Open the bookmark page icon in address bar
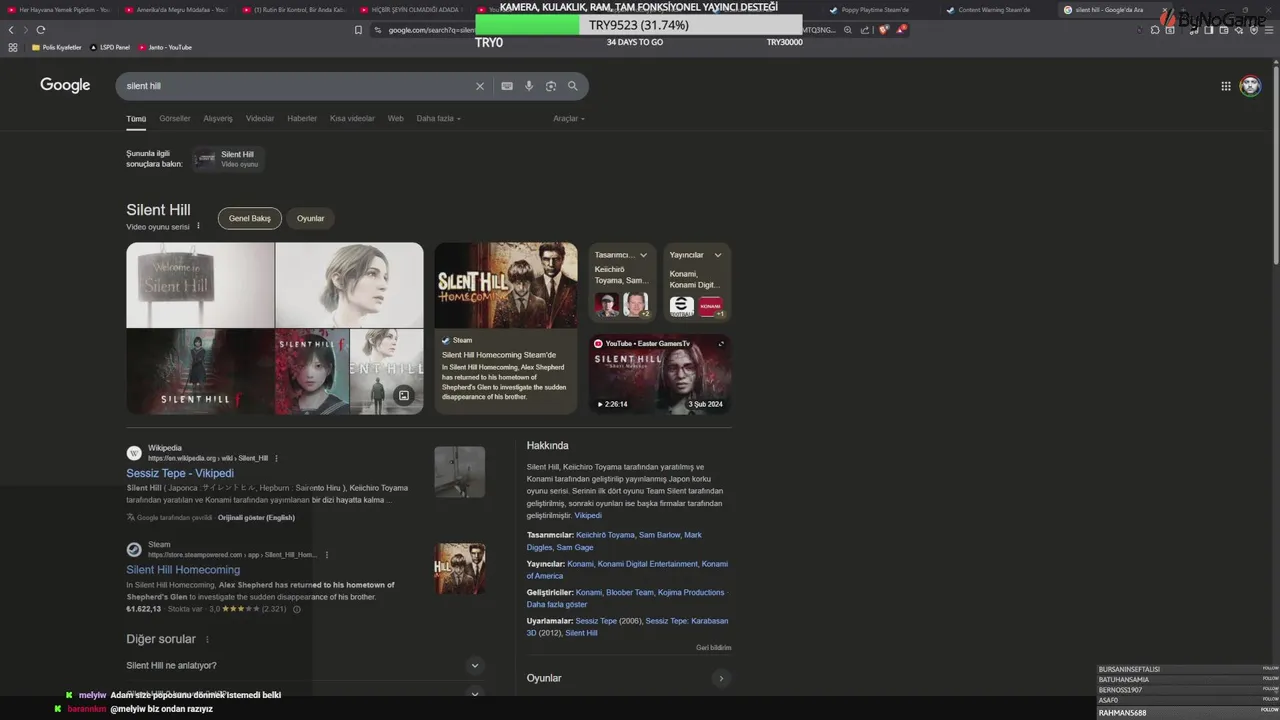The height and width of the screenshot is (720, 1280). point(358,30)
